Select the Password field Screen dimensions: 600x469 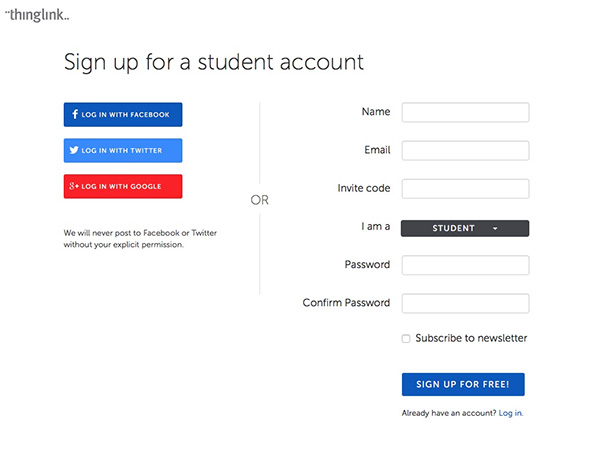coord(465,265)
